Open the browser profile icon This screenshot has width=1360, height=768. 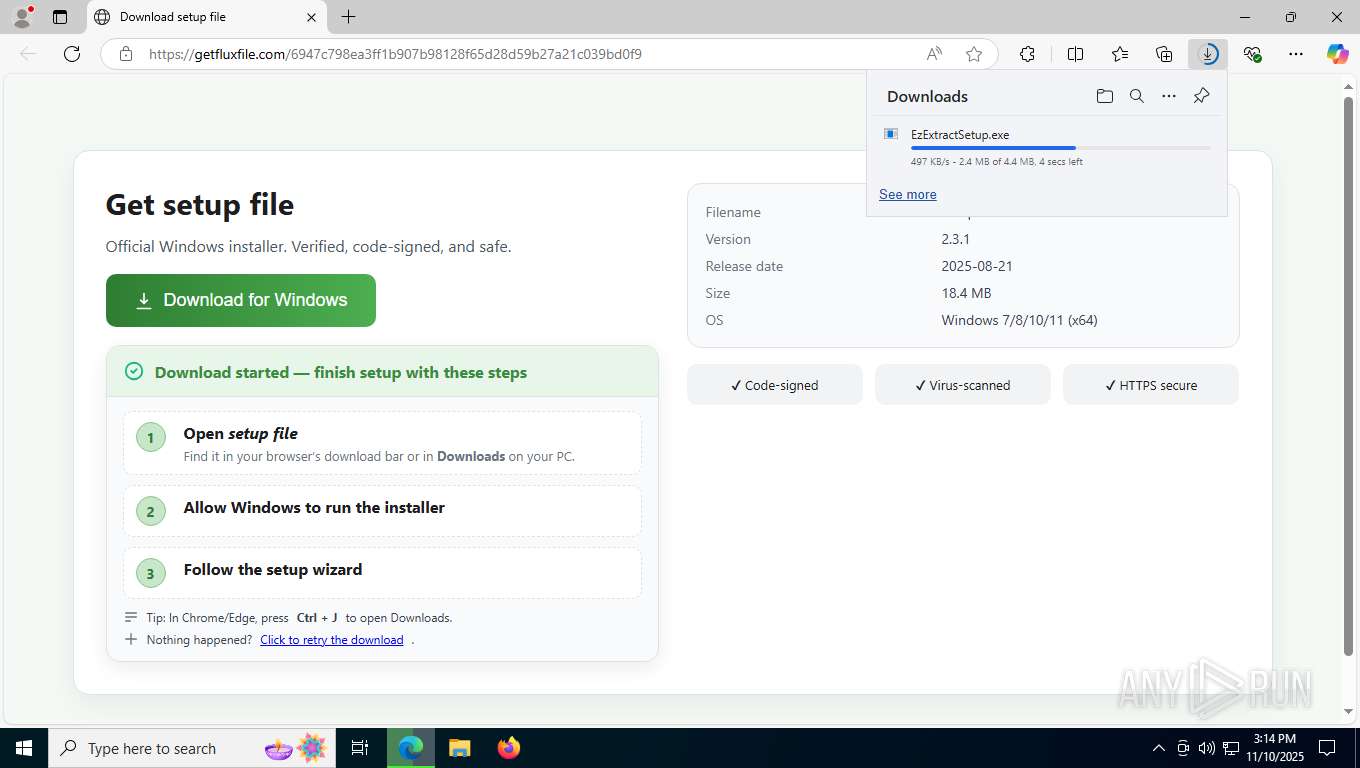pos(21,17)
